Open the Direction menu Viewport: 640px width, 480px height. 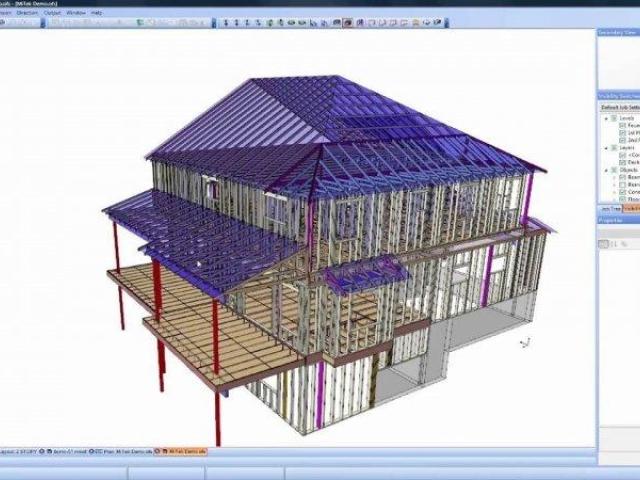click(27, 13)
